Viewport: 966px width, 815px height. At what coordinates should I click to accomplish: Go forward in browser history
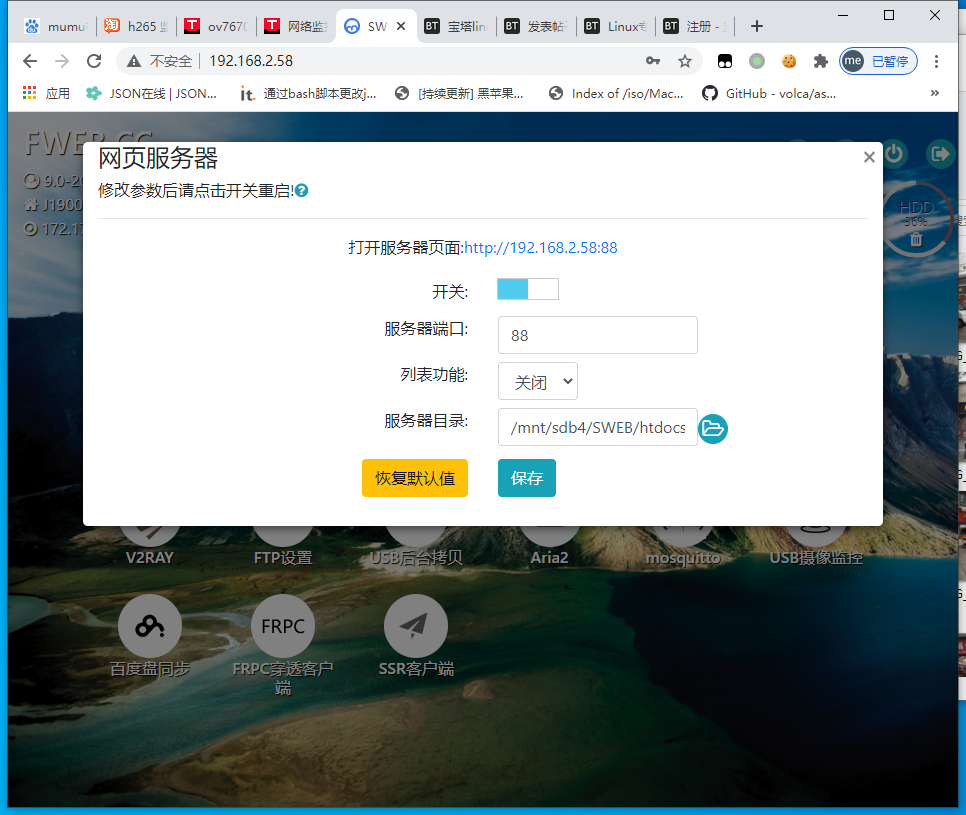pyautogui.click(x=62, y=61)
